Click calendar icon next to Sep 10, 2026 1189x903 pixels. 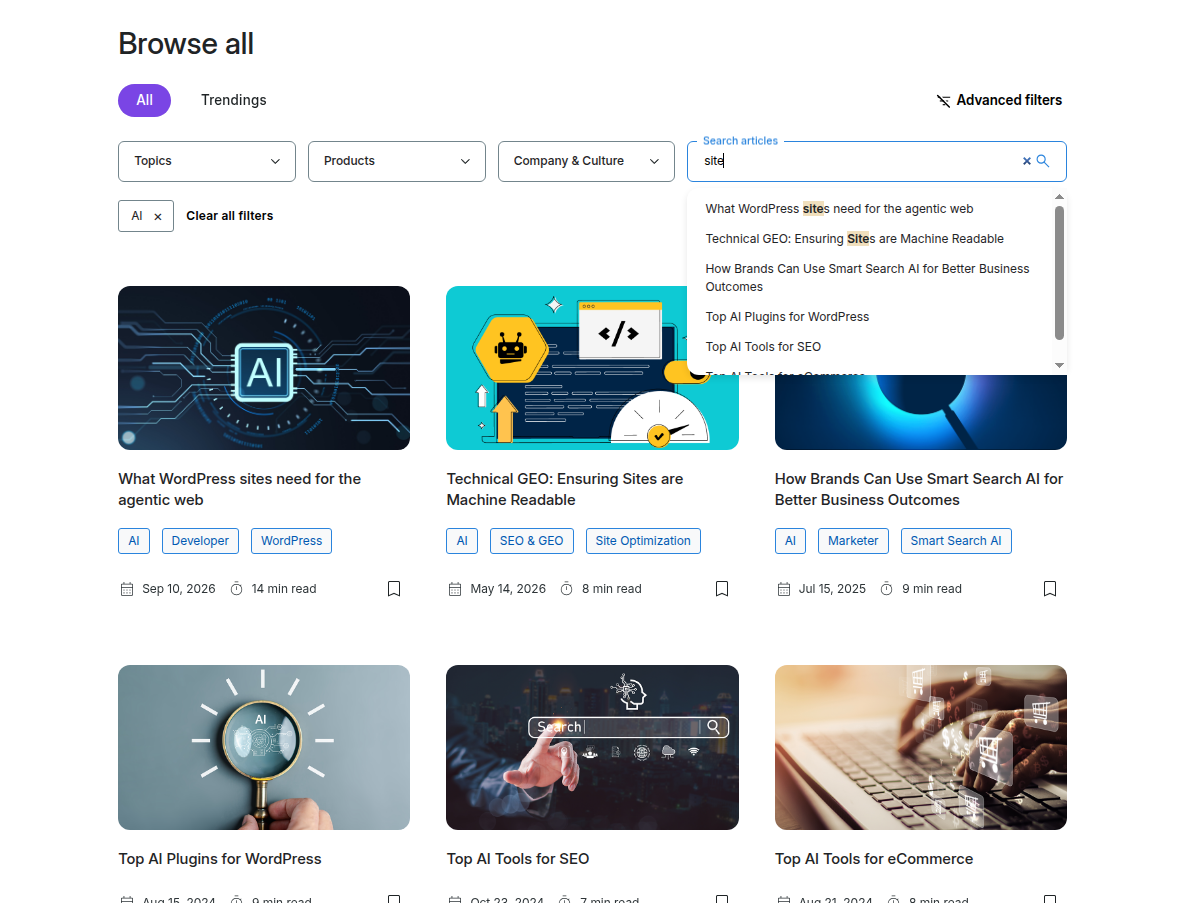tap(127, 589)
